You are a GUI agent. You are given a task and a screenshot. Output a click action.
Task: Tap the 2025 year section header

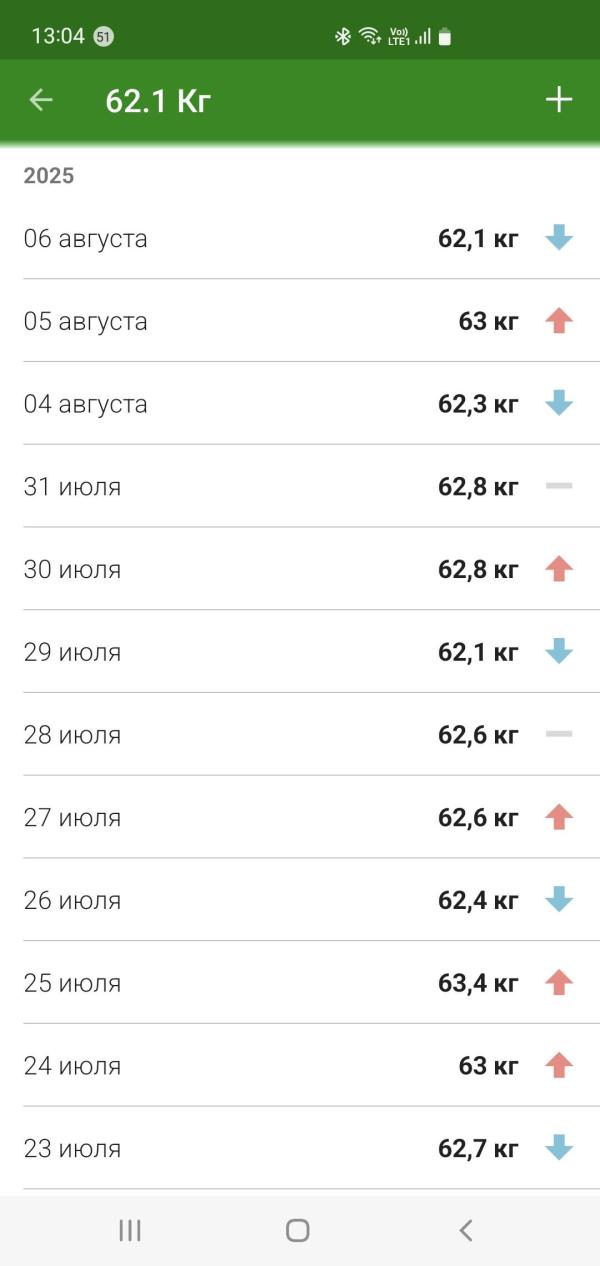click(49, 176)
